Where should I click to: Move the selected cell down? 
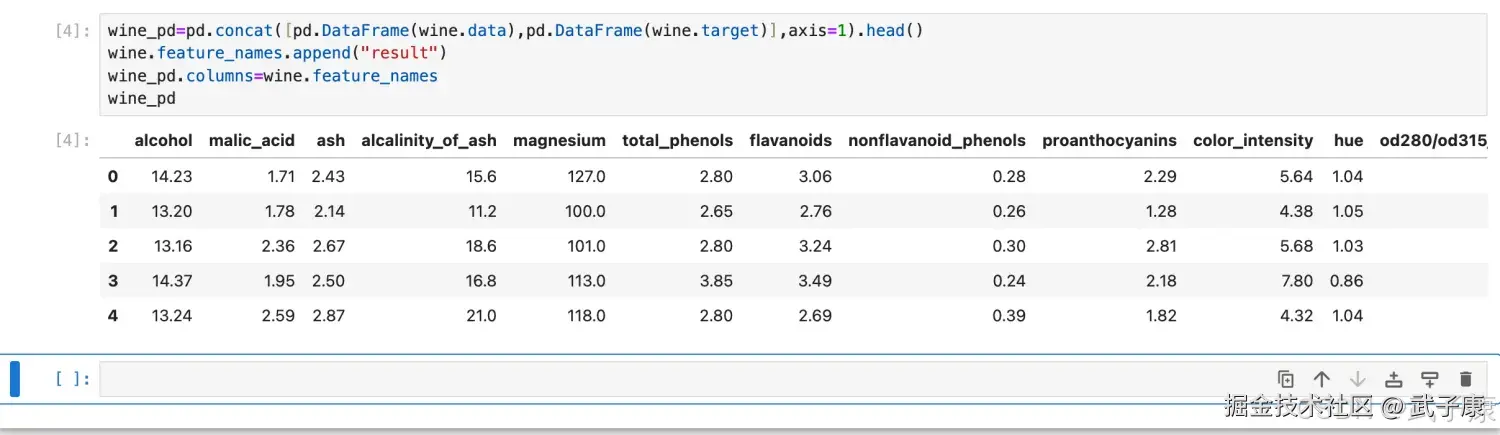click(x=1358, y=379)
